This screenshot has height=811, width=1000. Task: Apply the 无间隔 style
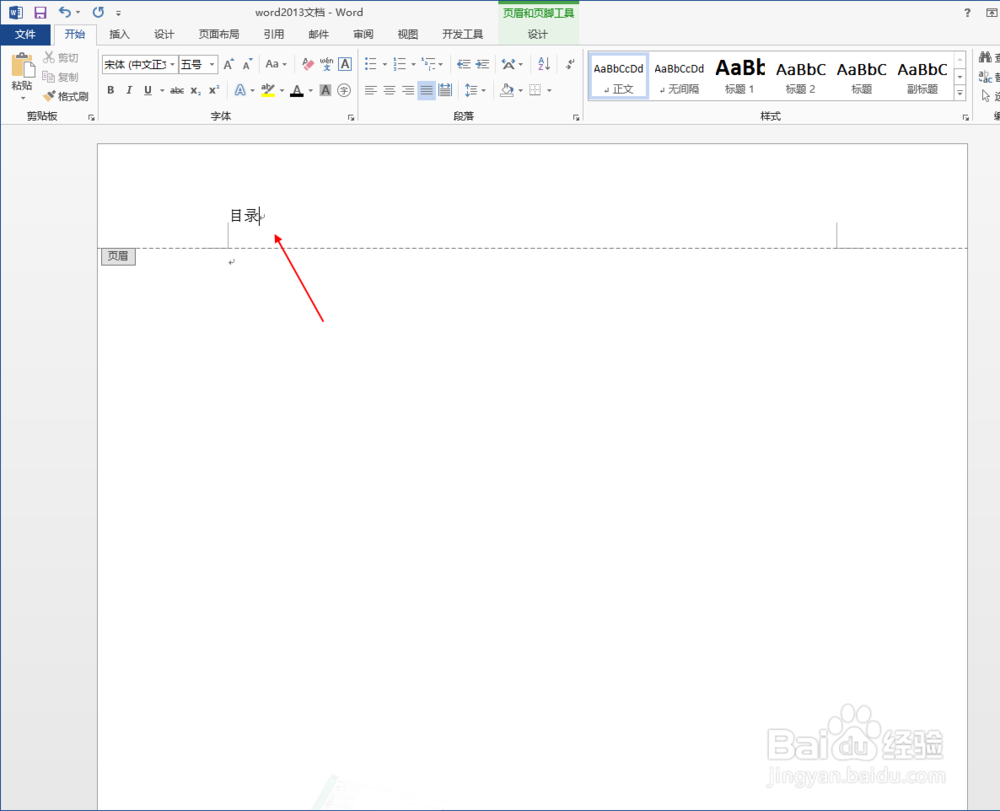point(679,76)
